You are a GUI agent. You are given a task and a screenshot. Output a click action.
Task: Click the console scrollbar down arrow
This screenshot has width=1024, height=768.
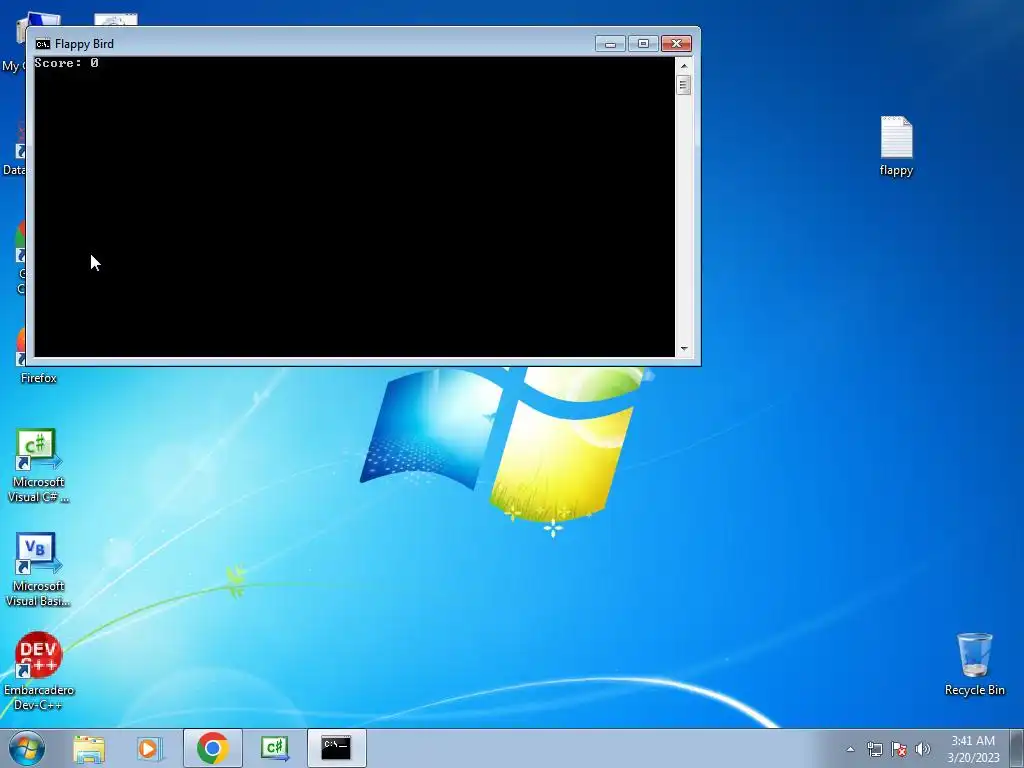point(684,349)
